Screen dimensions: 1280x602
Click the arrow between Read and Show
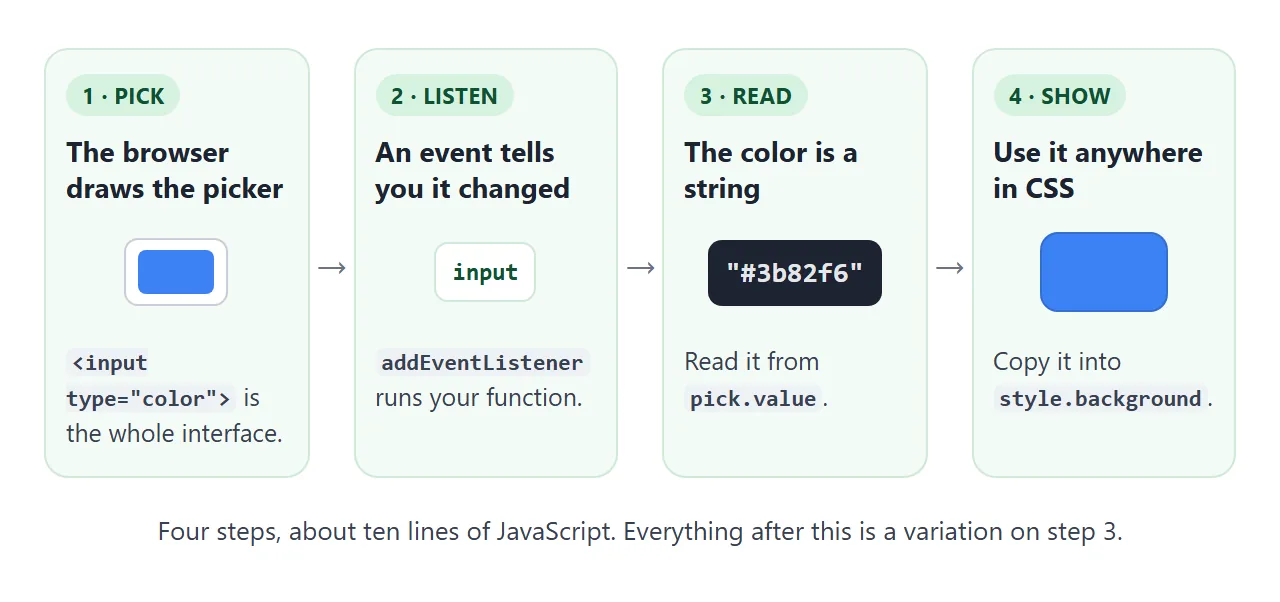950,268
